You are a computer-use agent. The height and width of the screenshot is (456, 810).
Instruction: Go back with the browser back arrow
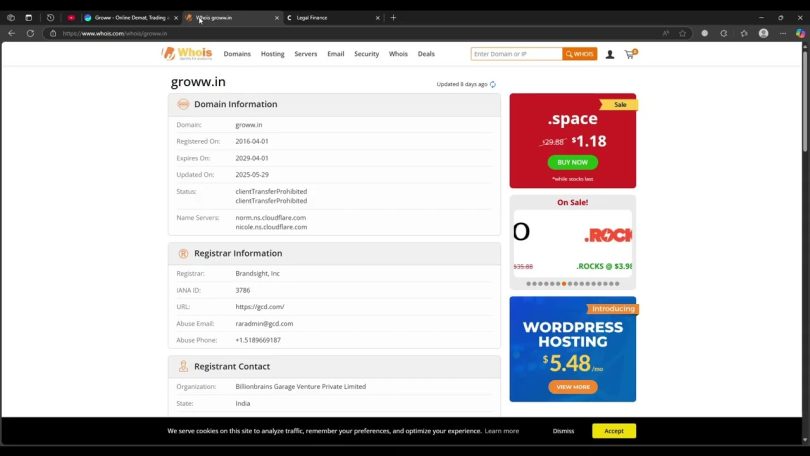click(x=11, y=33)
